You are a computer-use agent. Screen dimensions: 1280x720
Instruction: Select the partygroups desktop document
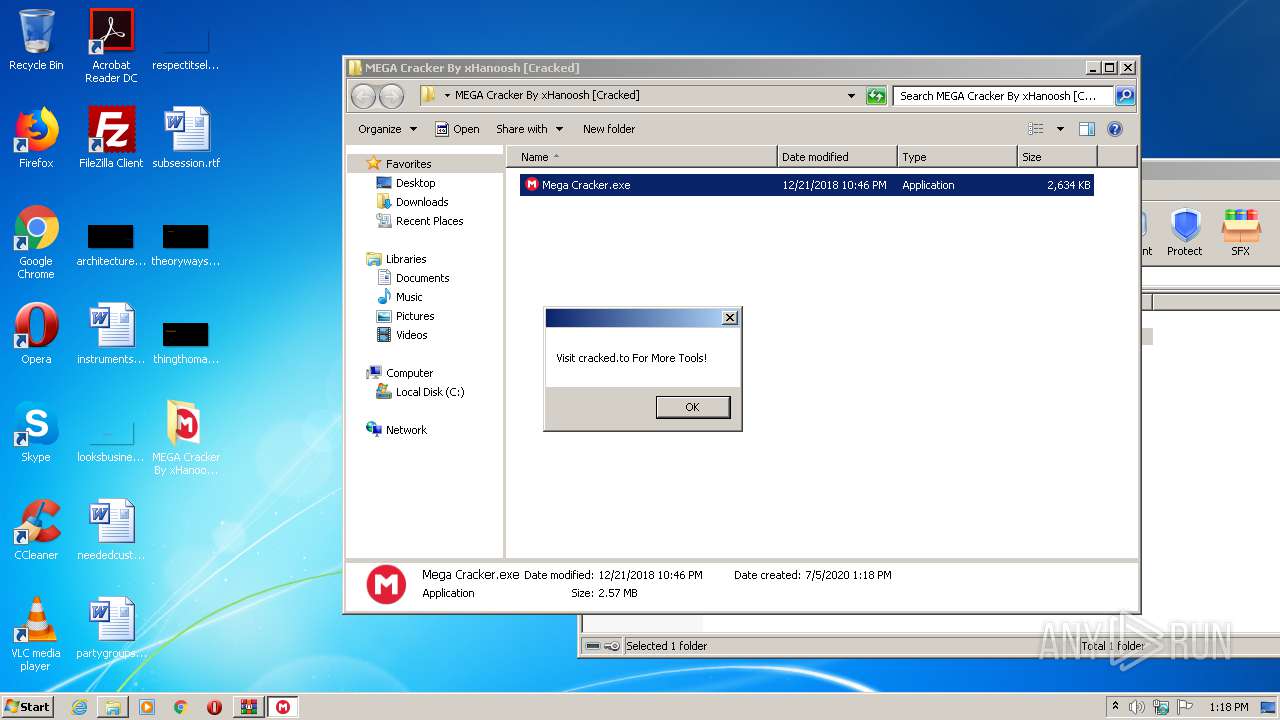pos(111,629)
